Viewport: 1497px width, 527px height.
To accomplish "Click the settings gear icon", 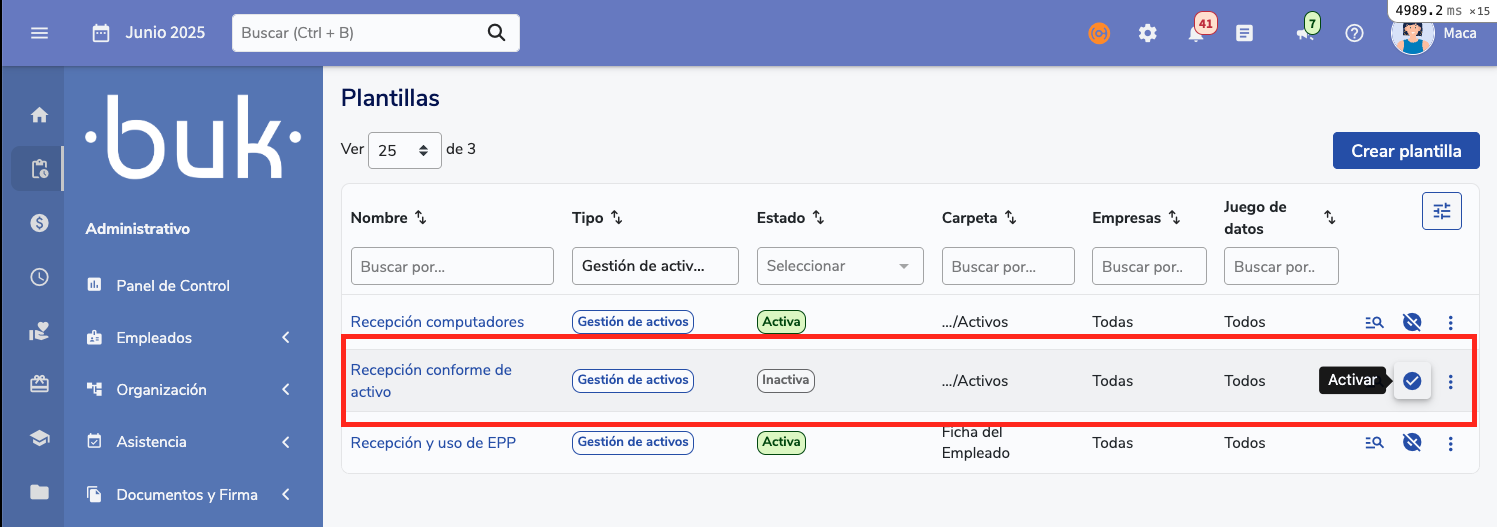I will (x=1147, y=33).
